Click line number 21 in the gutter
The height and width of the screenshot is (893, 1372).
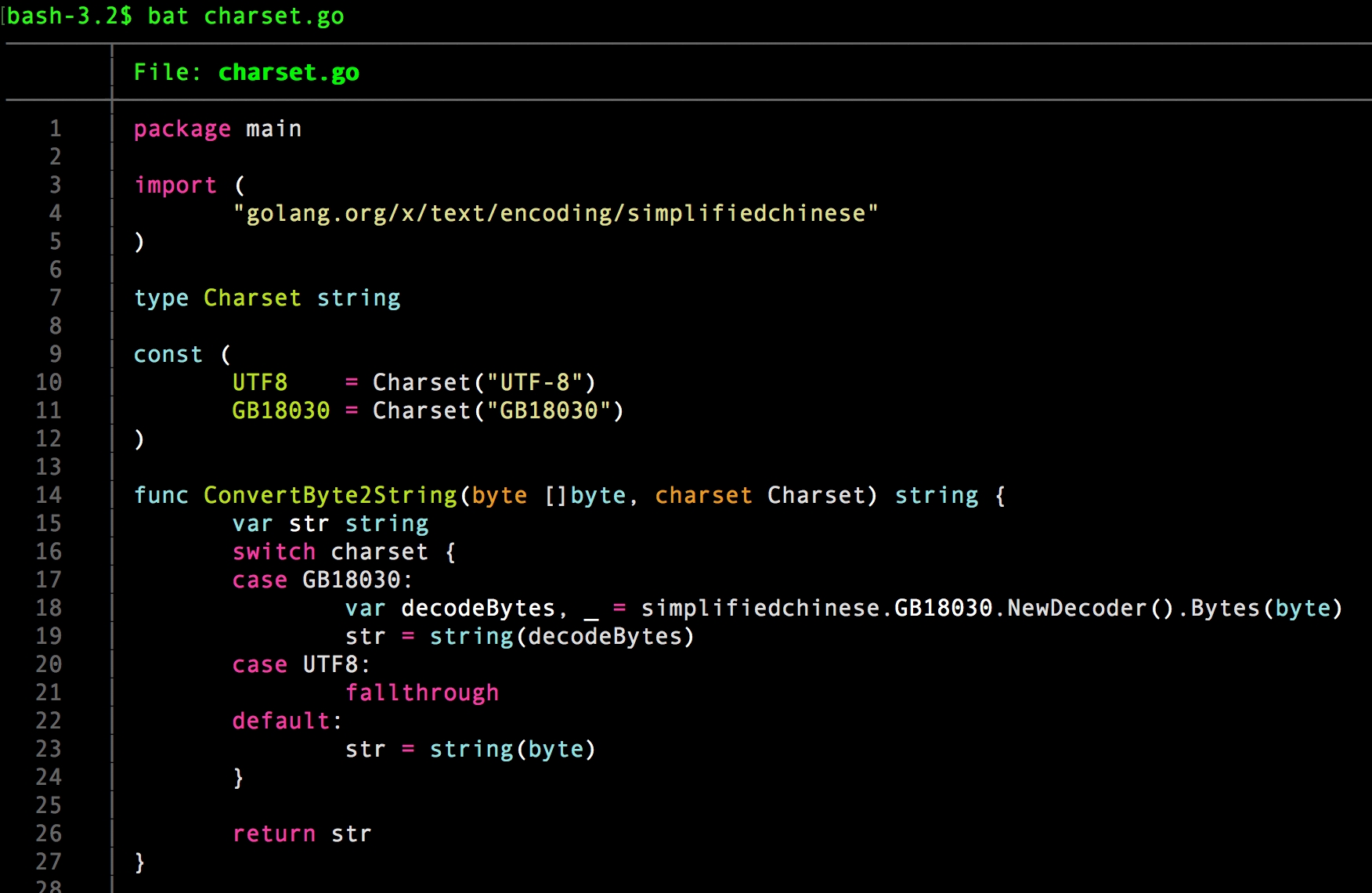pyautogui.click(x=49, y=693)
